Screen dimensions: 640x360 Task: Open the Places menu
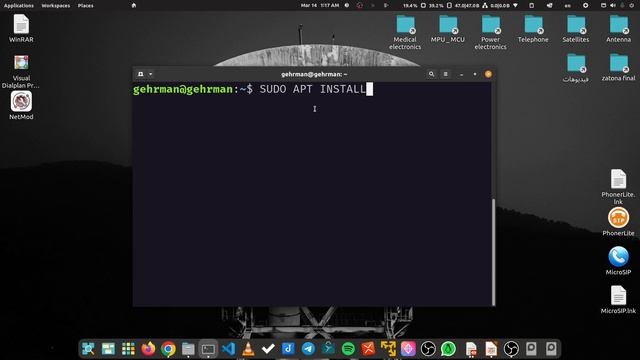click(x=86, y=6)
